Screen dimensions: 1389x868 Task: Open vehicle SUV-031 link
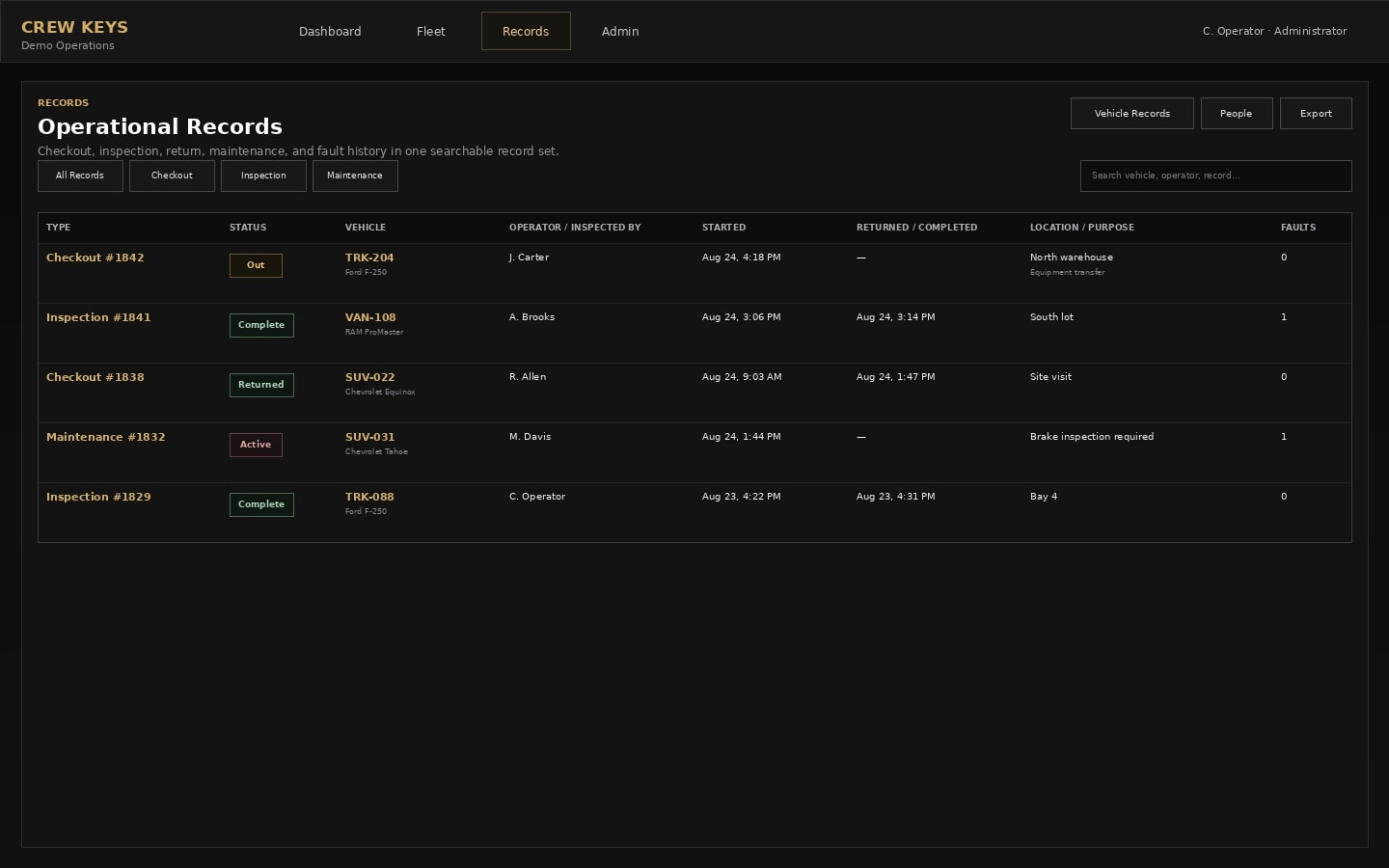[370, 437]
